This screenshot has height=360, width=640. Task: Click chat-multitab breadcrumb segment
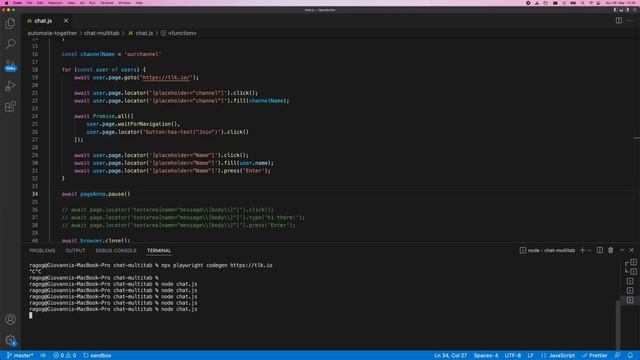point(102,33)
